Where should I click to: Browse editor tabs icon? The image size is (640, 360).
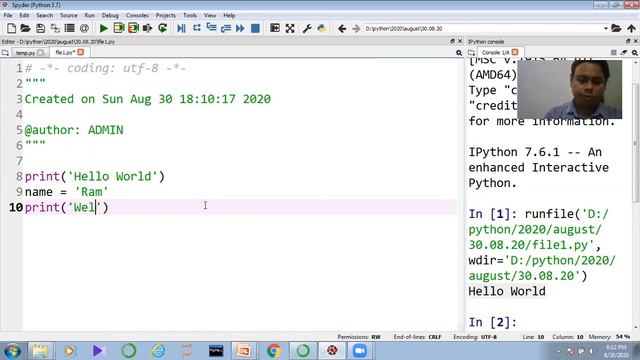(5, 53)
